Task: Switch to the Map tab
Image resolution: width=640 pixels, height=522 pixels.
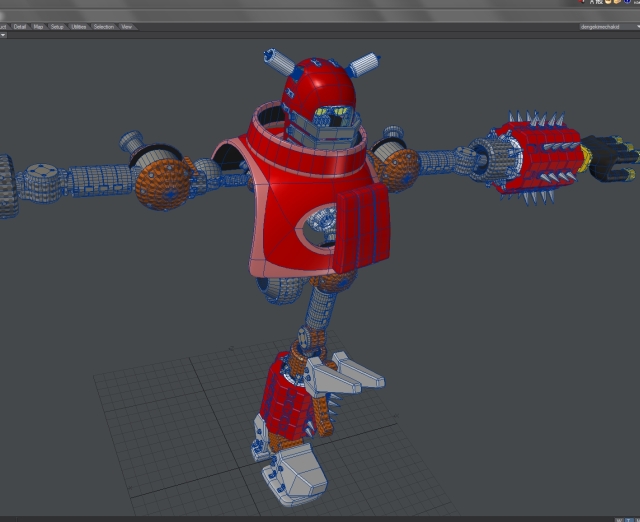Action: (38, 26)
